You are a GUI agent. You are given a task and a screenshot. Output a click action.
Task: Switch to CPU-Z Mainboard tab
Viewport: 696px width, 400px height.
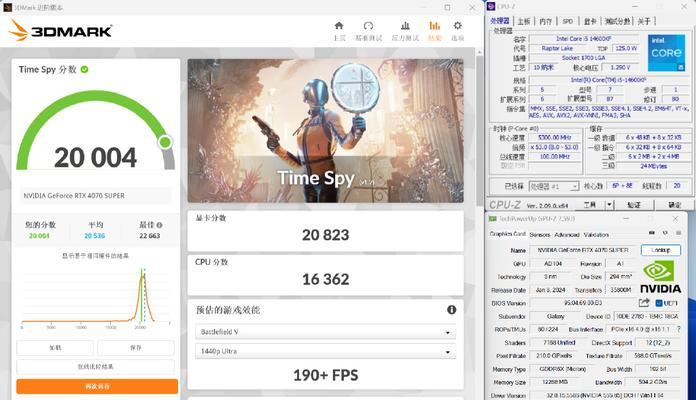tap(524, 21)
